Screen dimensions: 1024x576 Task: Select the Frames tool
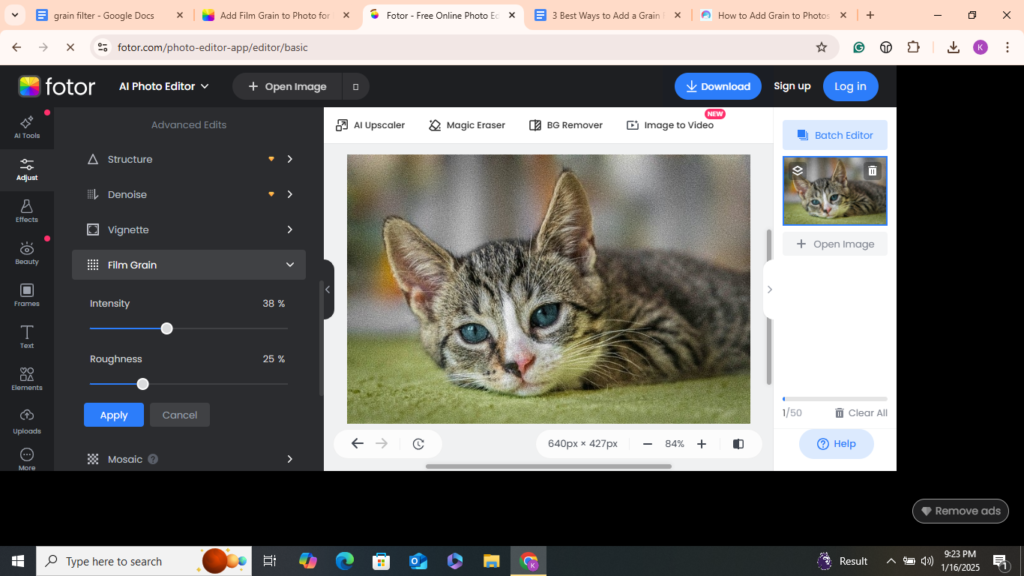pyautogui.click(x=26, y=293)
